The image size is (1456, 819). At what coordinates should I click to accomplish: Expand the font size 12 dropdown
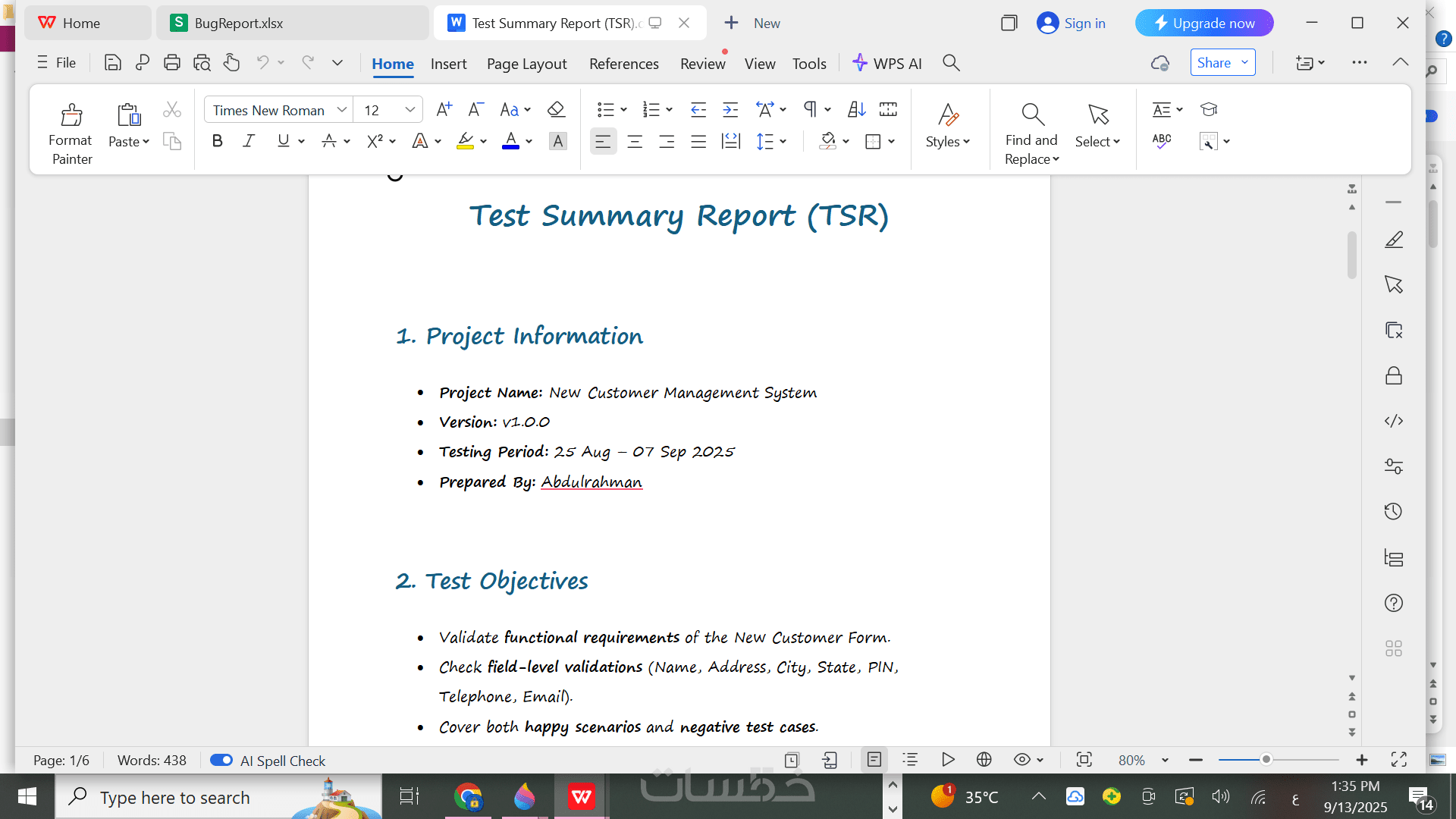(x=409, y=110)
